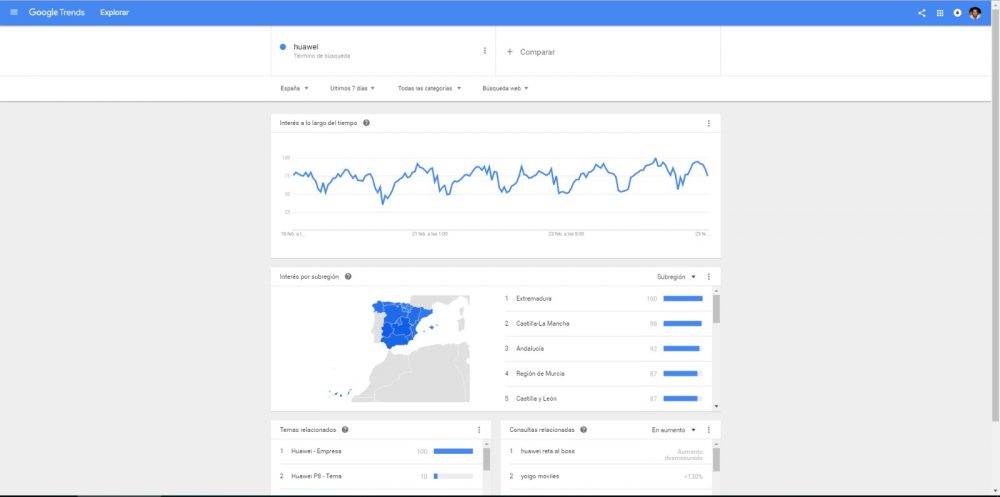Select Castilla y León row
Image resolution: width=1000 pixels, height=497 pixels.
[x=608, y=399]
